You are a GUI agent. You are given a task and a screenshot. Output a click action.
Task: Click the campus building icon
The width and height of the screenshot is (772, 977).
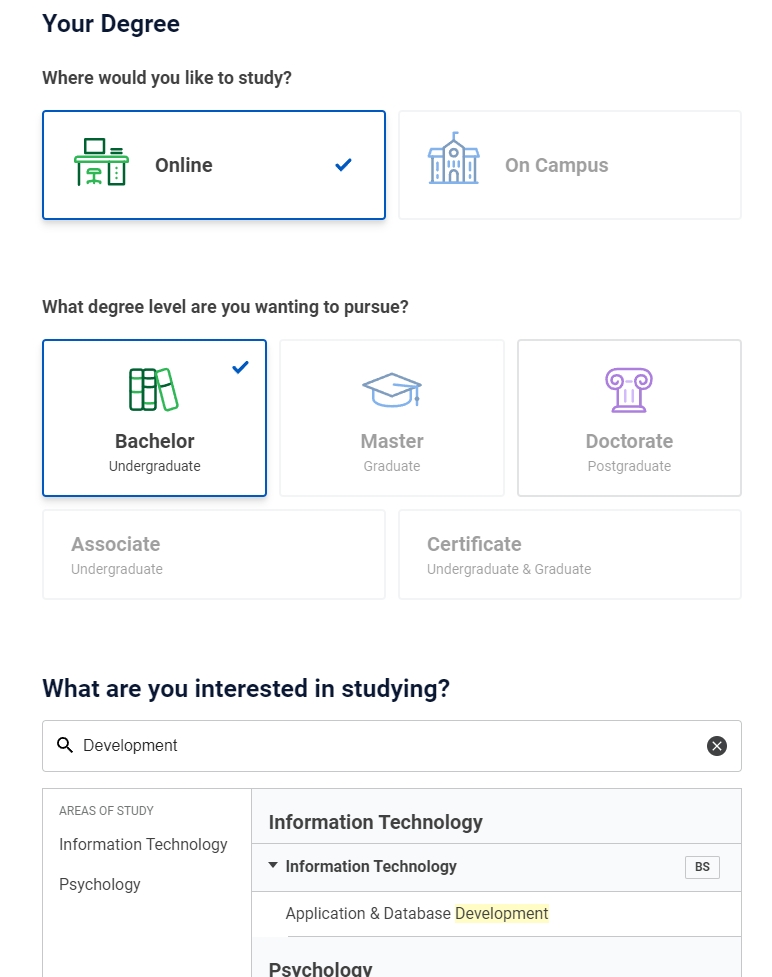click(x=453, y=159)
